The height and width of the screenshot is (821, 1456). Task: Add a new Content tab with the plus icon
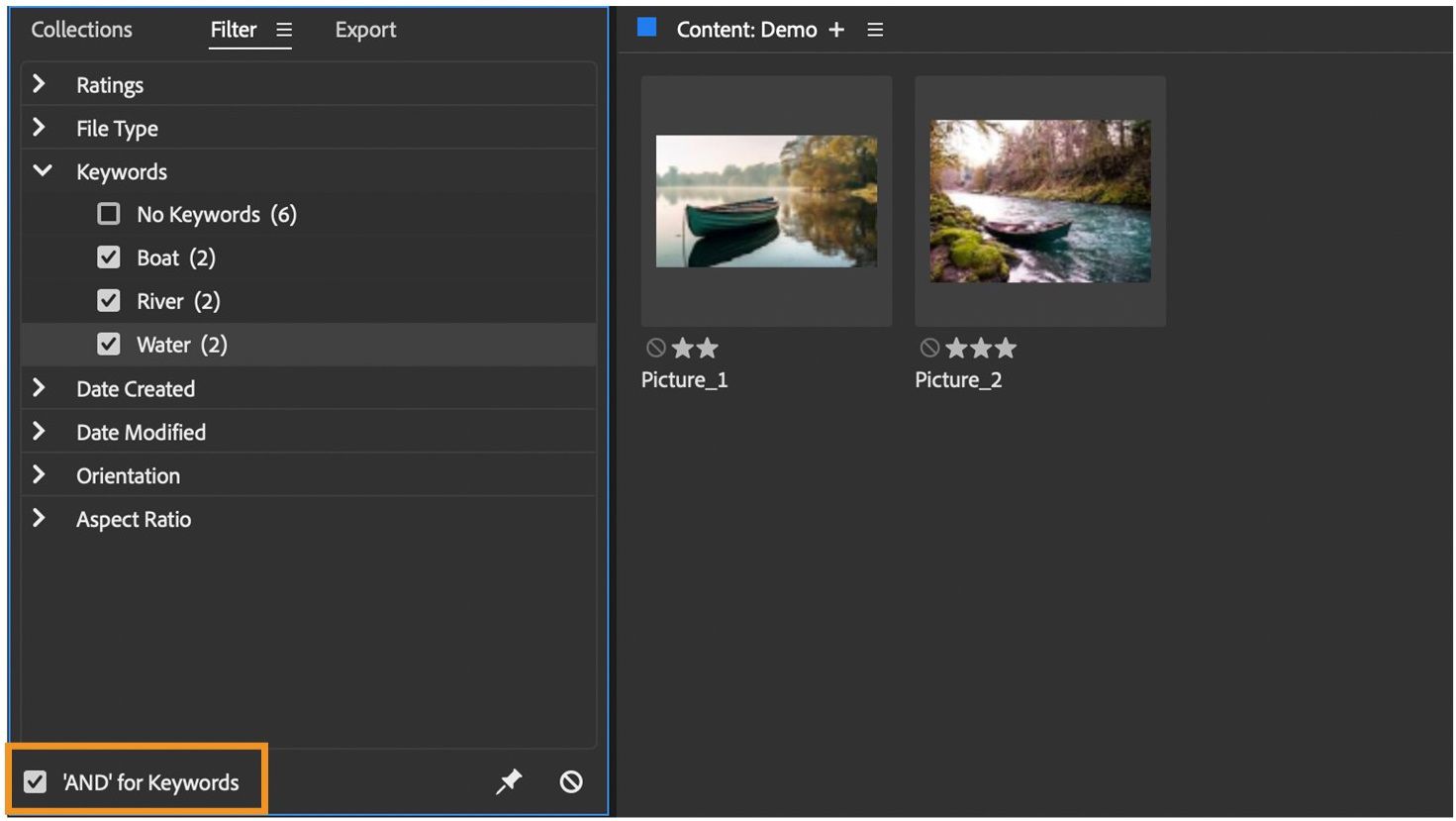(x=836, y=30)
